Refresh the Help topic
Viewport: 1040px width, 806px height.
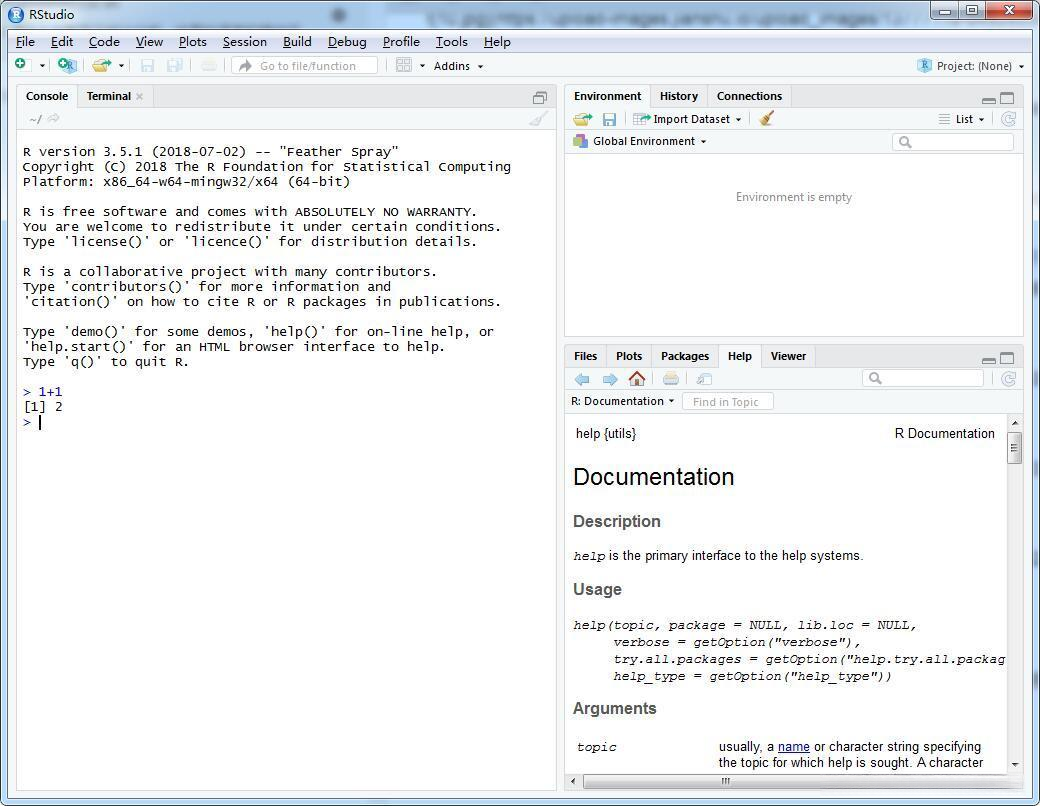coord(1008,379)
